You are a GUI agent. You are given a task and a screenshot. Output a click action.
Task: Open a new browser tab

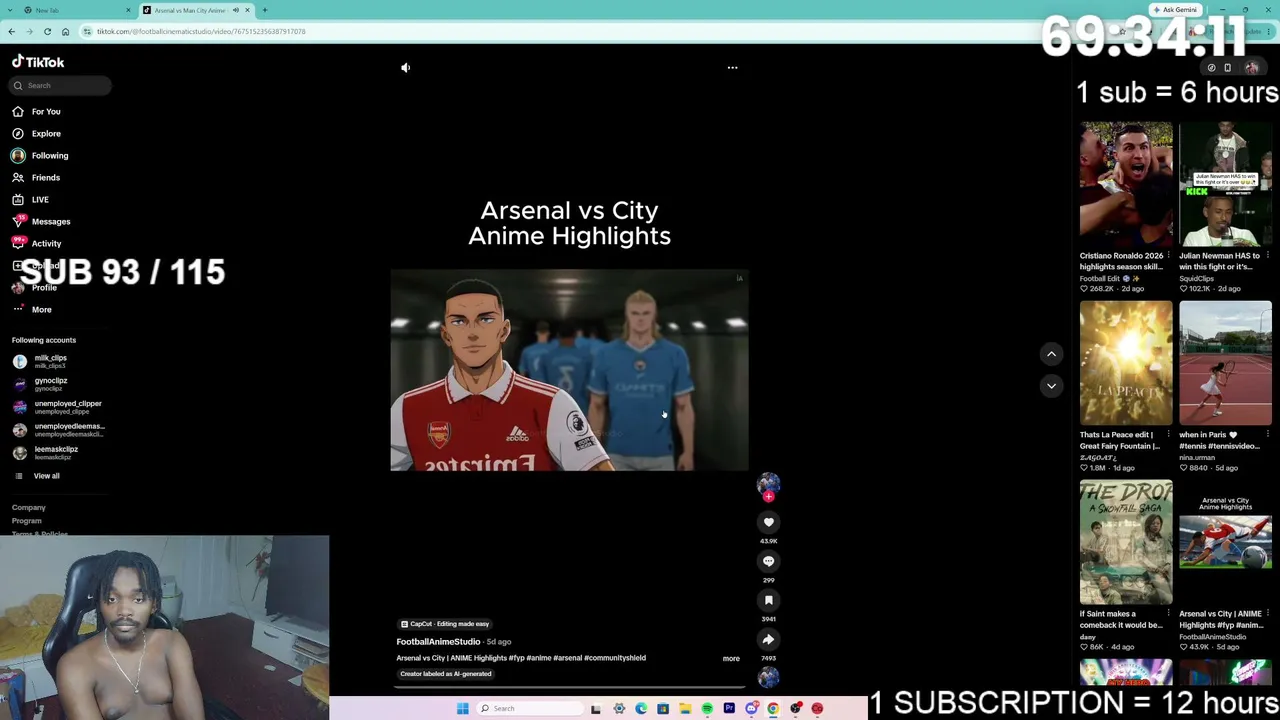(264, 10)
